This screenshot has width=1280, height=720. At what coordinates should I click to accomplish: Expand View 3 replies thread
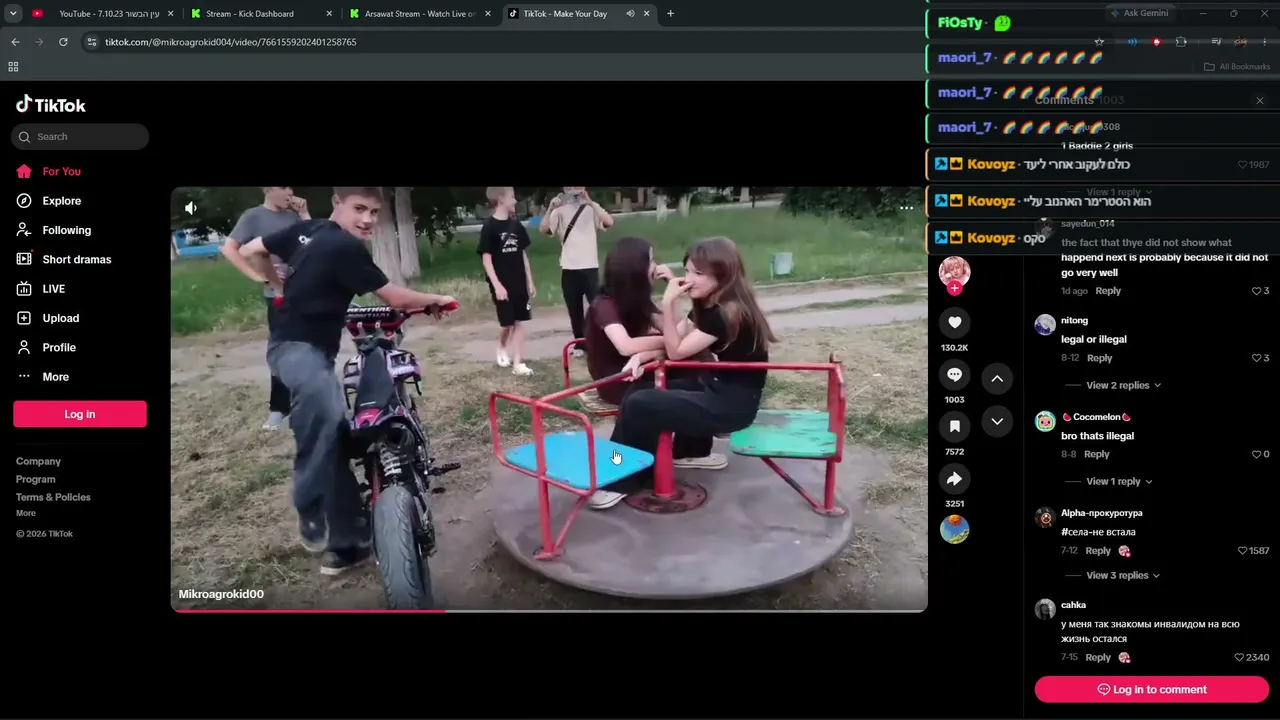[x=1123, y=575]
